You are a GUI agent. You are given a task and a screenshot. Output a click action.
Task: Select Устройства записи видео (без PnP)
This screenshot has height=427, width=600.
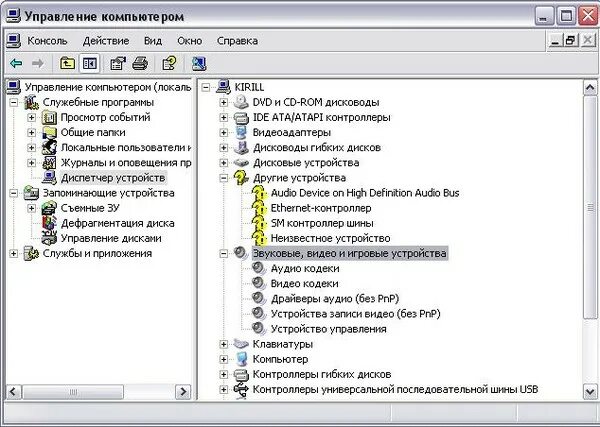click(355, 314)
